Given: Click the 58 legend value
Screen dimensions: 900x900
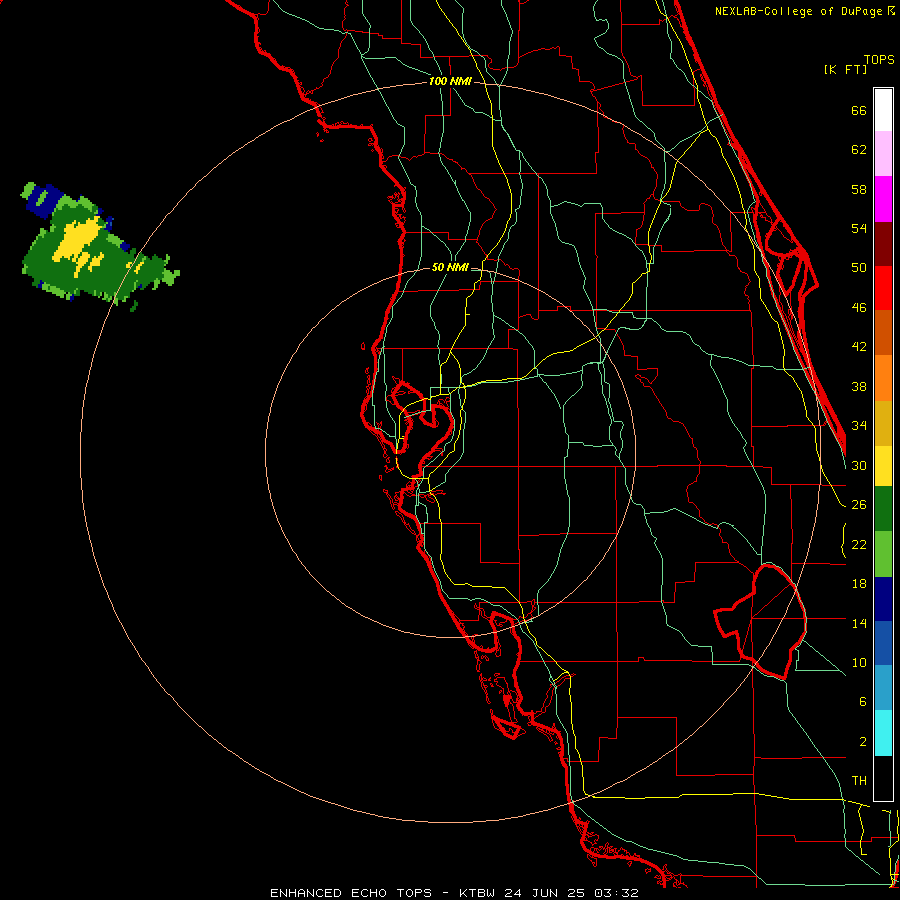Looking at the screenshot, I should [x=859, y=189].
